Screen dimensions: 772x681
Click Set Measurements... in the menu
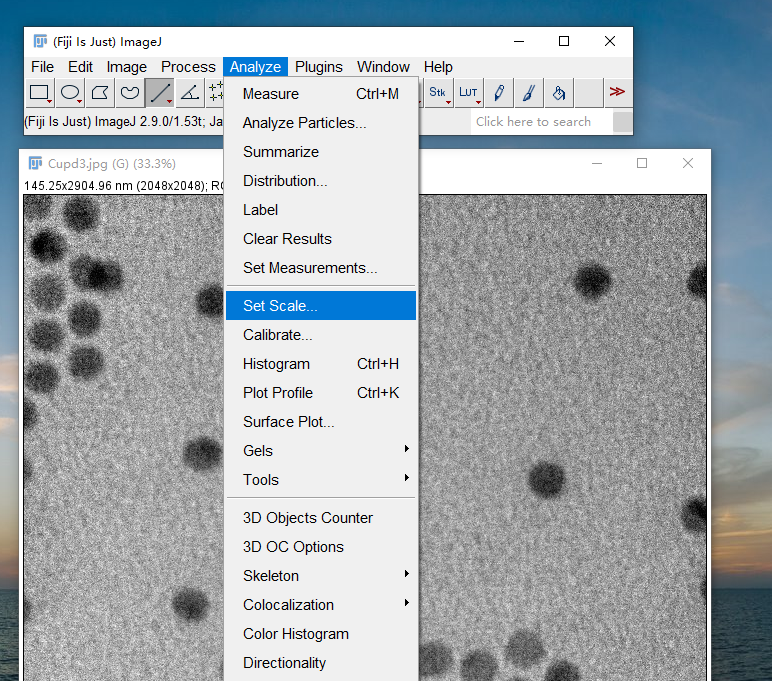pyautogui.click(x=310, y=268)
